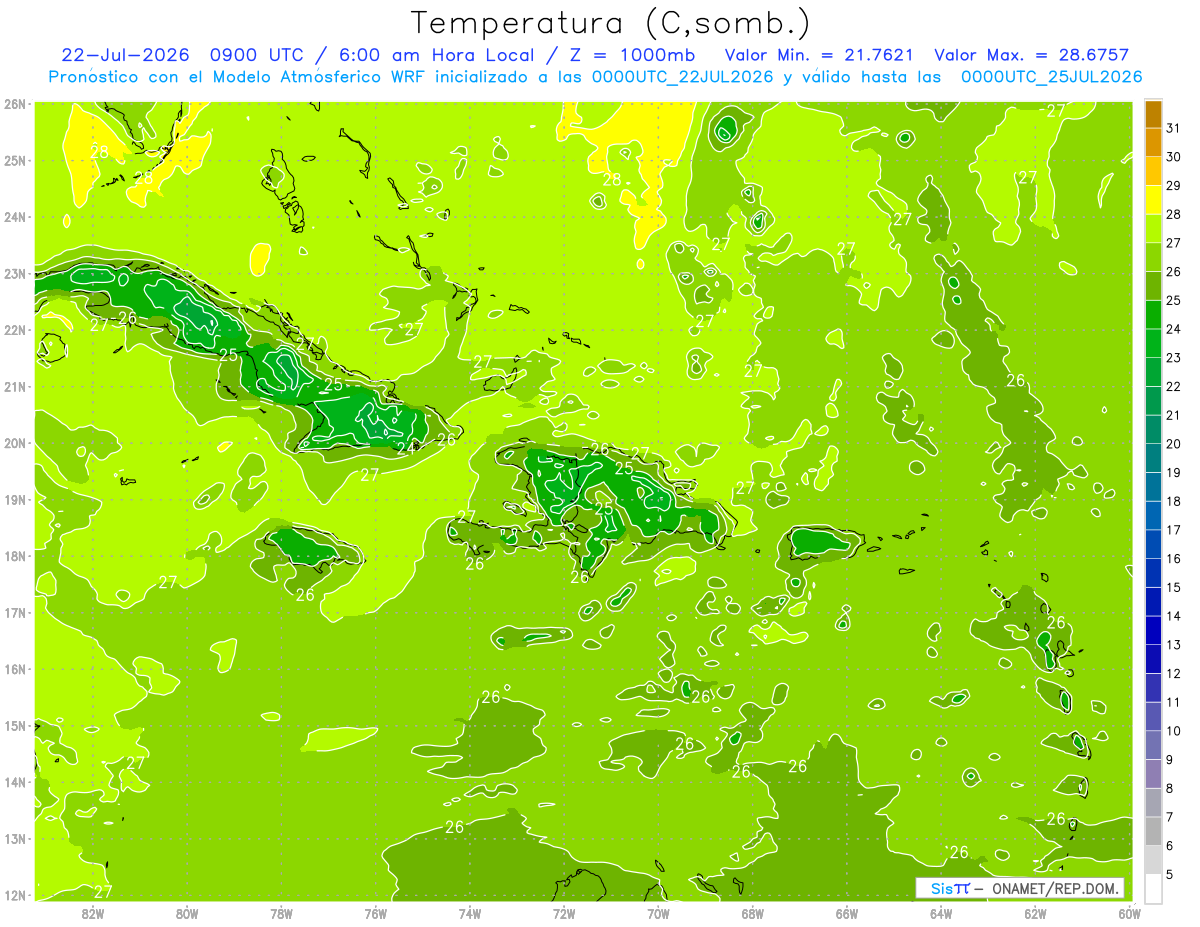The width and height of the screenshot is (1200, 927).
Task: Select the "22-Jul-2026" date text
Action: tap(127, 55)
